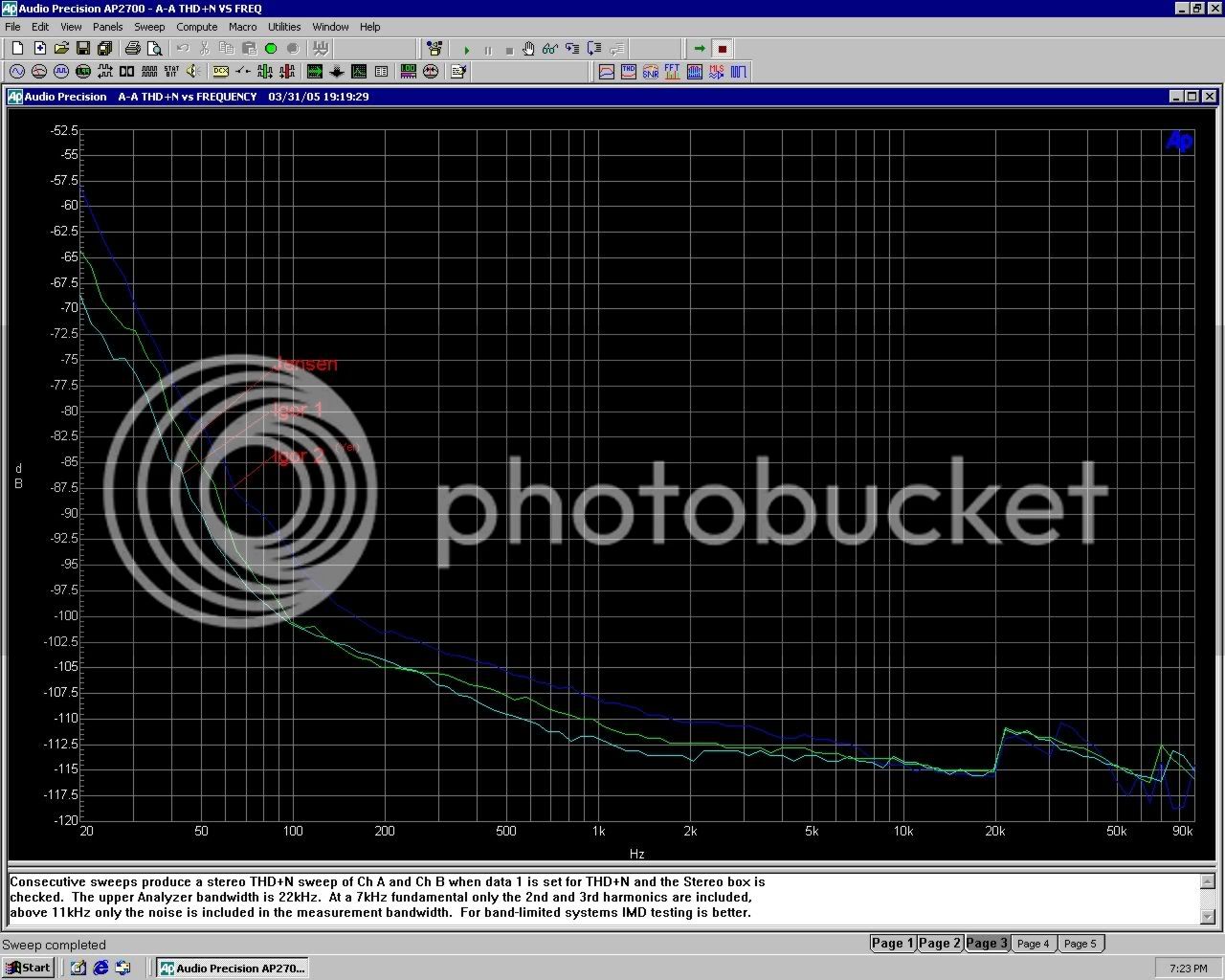The height and width of the screenshot is (980, 1225).
Task: Launch the MLS quick test icon
Action: point(717,71)
